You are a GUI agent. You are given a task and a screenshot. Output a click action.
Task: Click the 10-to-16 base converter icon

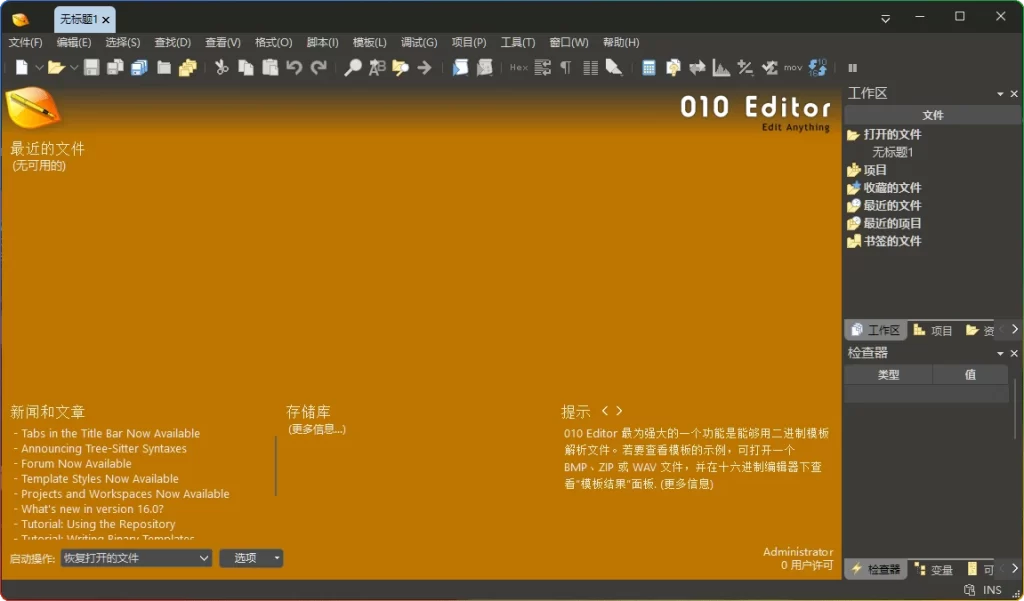pyautogui.click(x=818, y=67)
